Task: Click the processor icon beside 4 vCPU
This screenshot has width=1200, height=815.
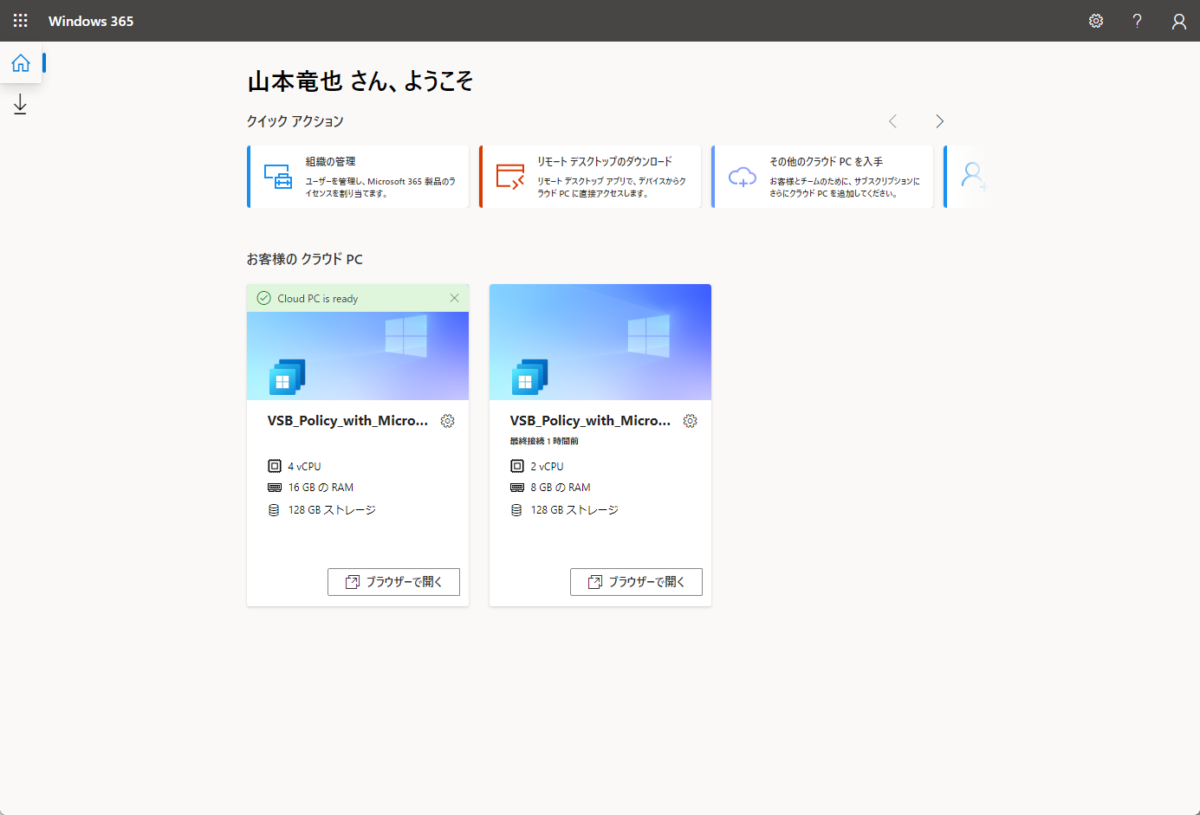Action: (x=275, y=466)
